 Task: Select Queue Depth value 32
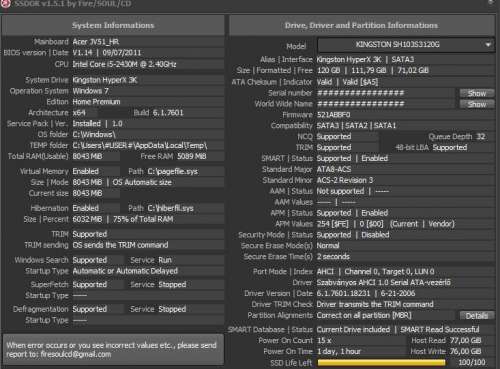coord(480,137)
